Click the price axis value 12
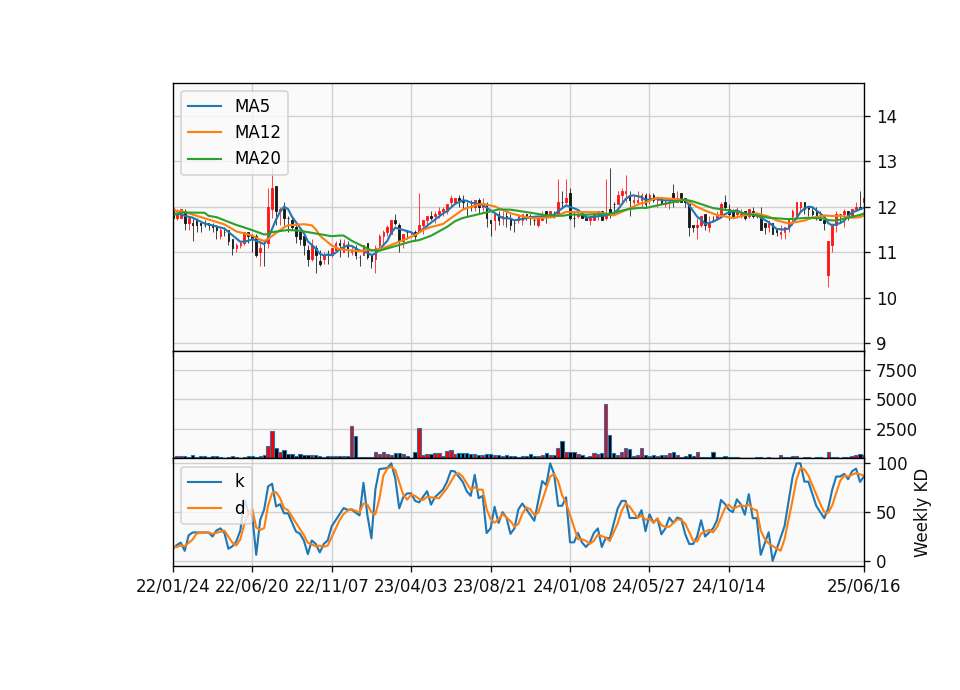The height and width of the screenshot is (690, 960). pos(887,208)
